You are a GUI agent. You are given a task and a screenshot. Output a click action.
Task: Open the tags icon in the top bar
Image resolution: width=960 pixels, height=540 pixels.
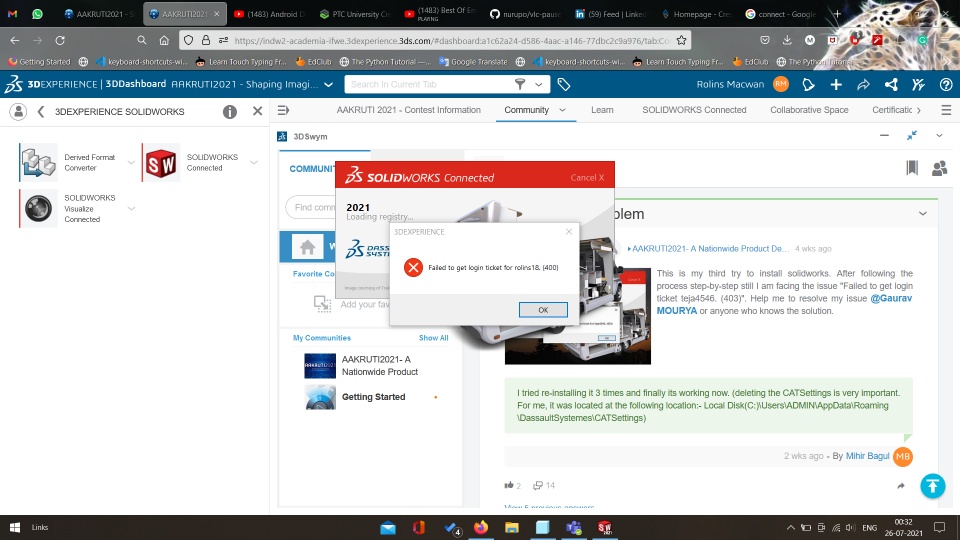pos(564,84)
